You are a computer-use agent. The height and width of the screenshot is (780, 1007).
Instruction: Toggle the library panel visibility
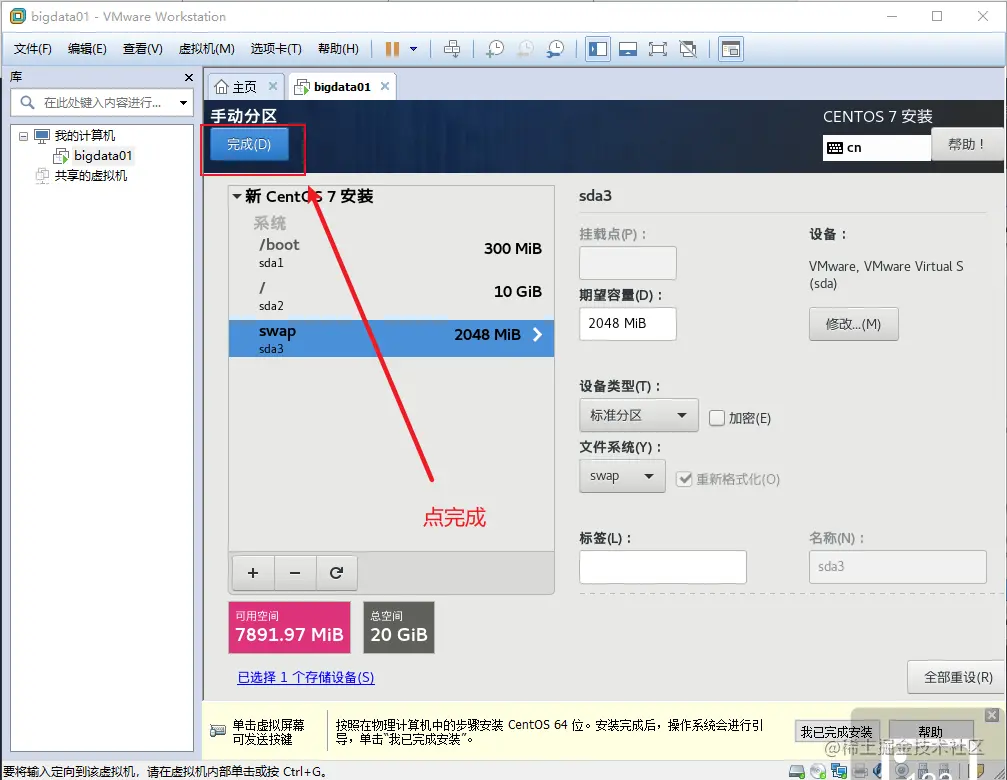597,48
